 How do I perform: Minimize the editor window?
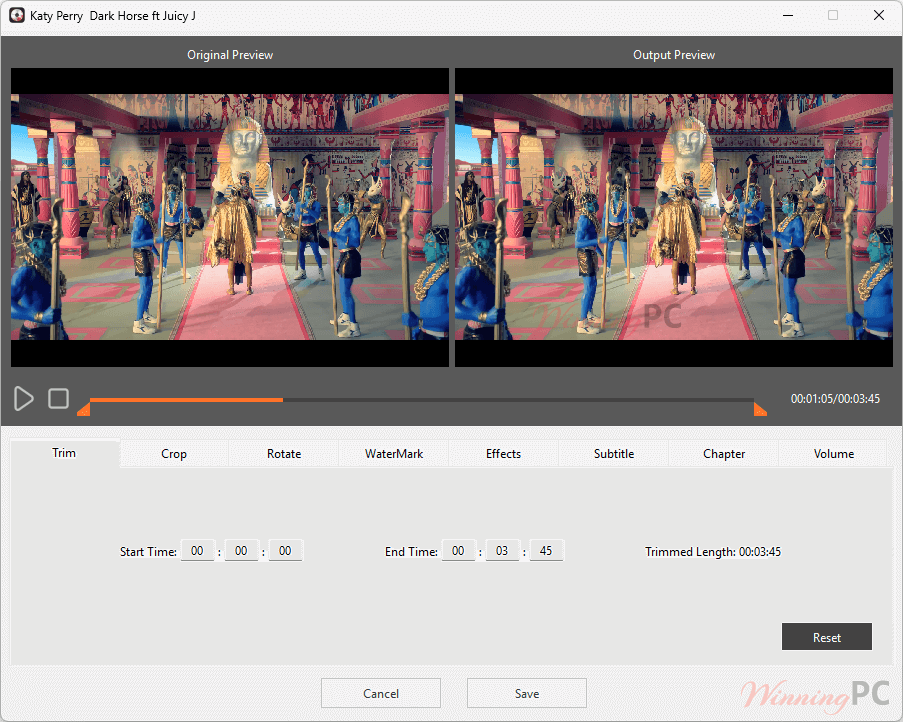(788, 16)
